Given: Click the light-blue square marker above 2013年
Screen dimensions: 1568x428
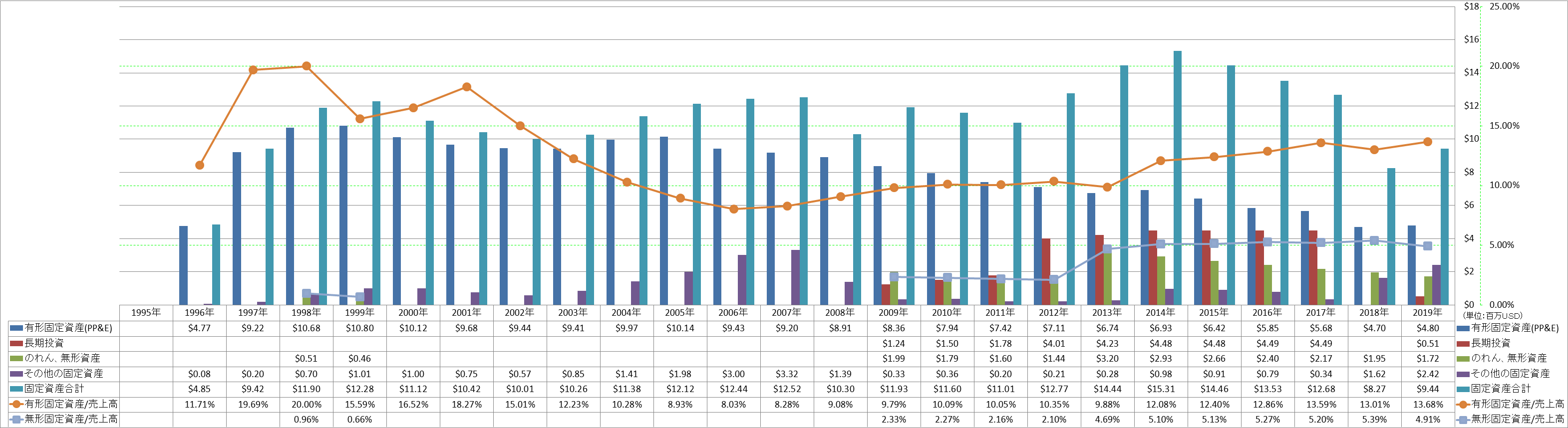Looking at the screenshot, I should pos(1107,248).
